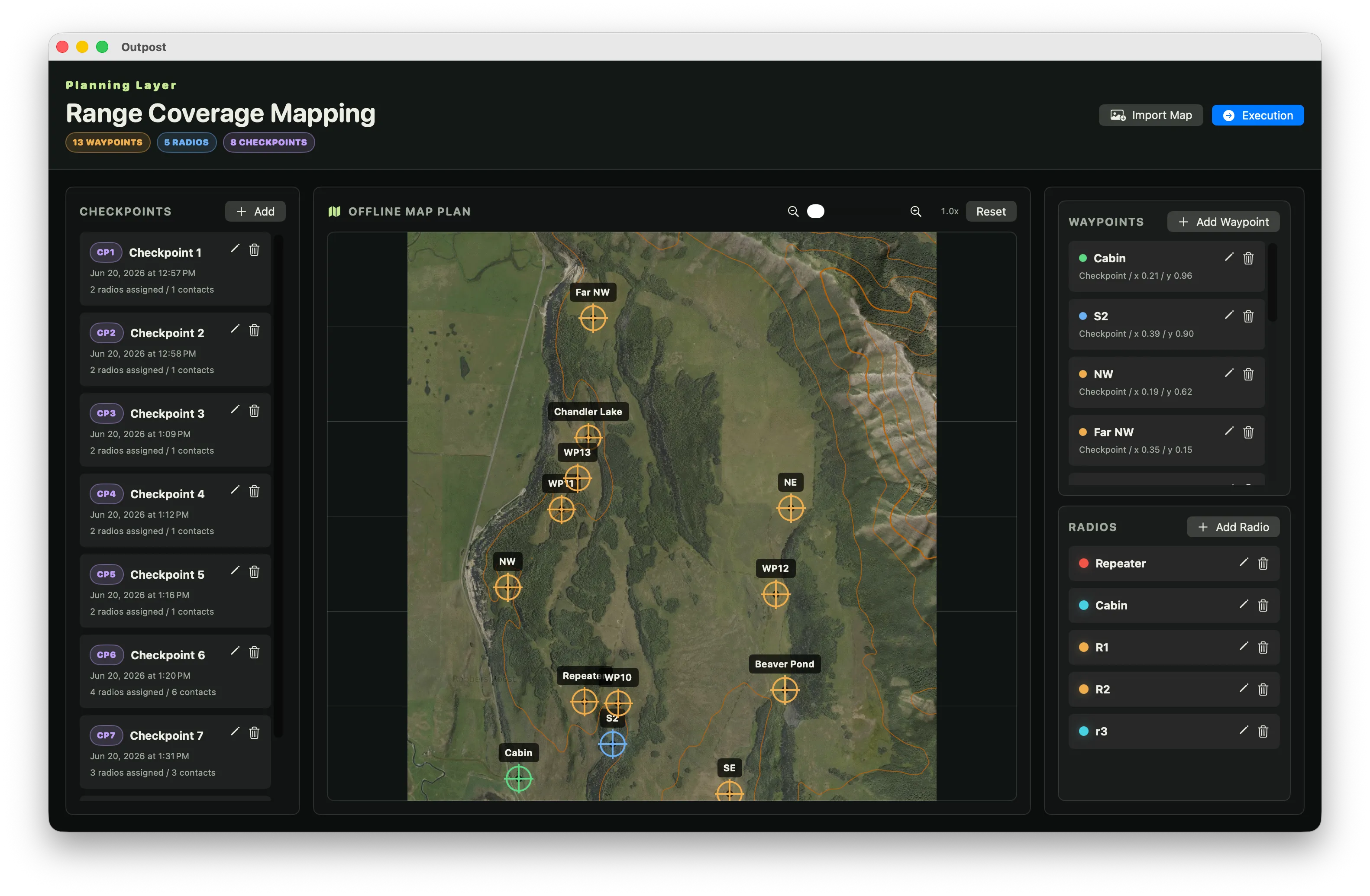This screenshot has height=896, width=1370.
Task: Zoom out the map with magnifier minus
Action: 793,211
